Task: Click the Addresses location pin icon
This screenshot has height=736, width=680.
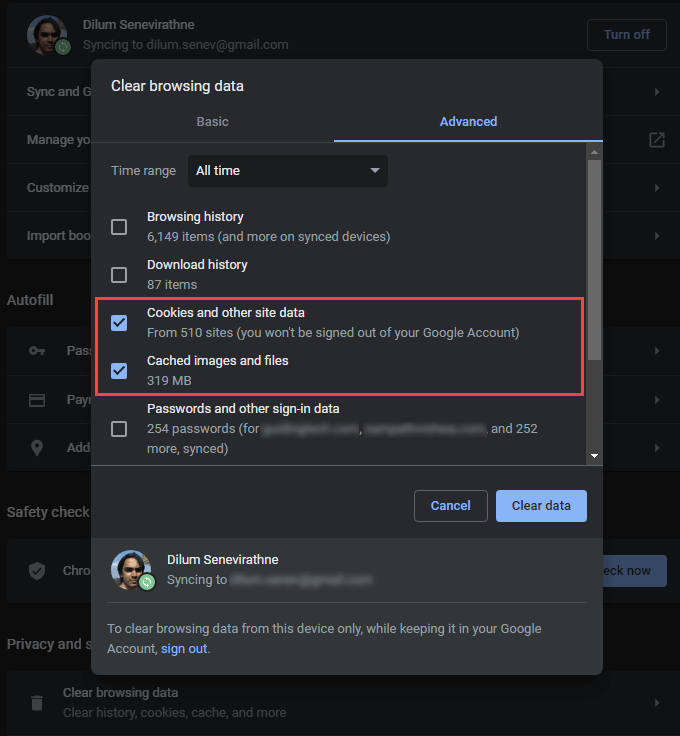Action: 37,448
